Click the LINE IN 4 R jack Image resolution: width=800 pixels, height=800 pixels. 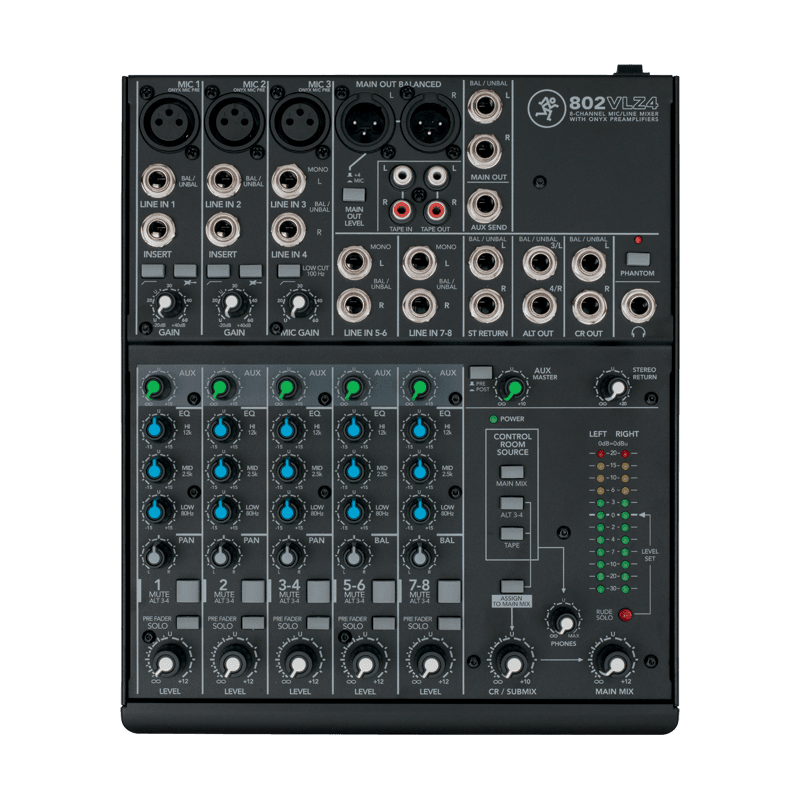(288, 230)
